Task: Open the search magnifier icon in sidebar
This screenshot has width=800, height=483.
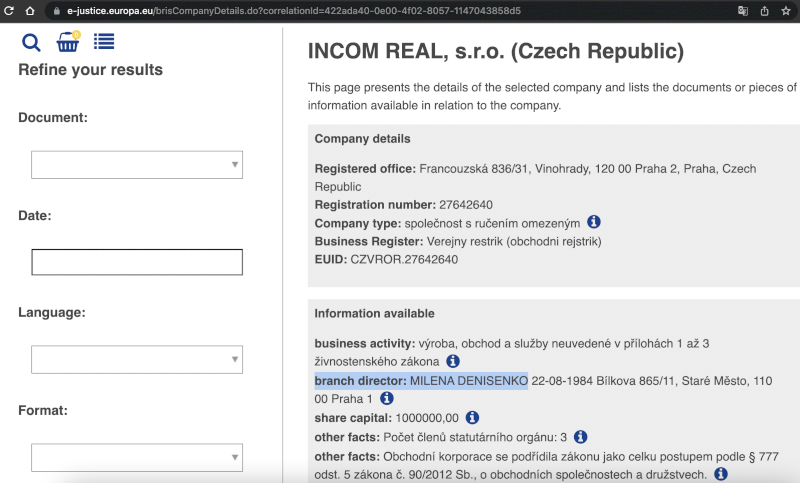Action: [x=31, y=42]
